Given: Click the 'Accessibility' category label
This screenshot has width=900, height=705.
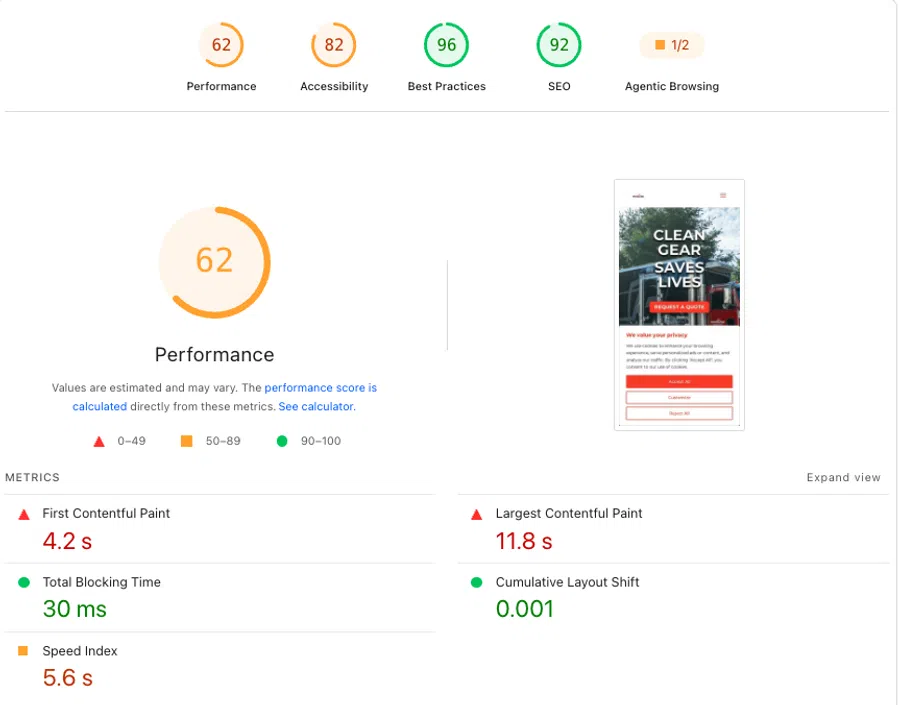Looking at the screenshot, I should point(334,86).
